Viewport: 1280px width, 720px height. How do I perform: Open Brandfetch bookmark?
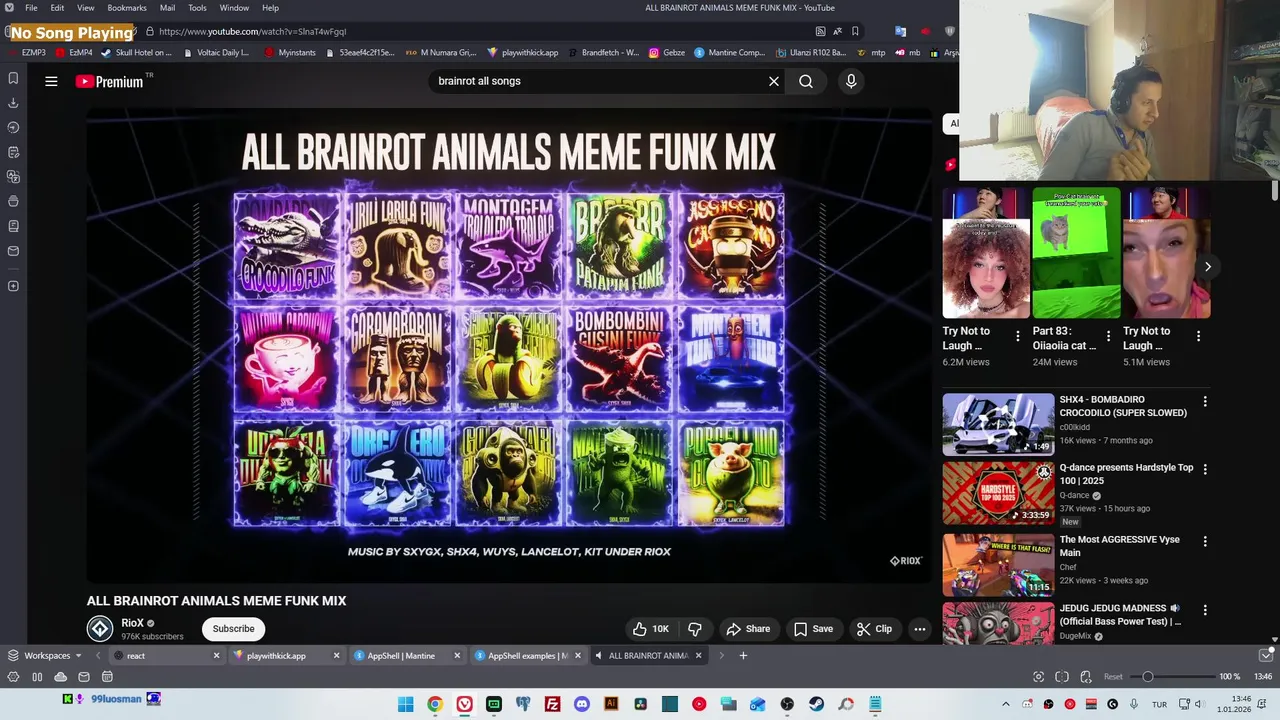(x=602, y=53)
